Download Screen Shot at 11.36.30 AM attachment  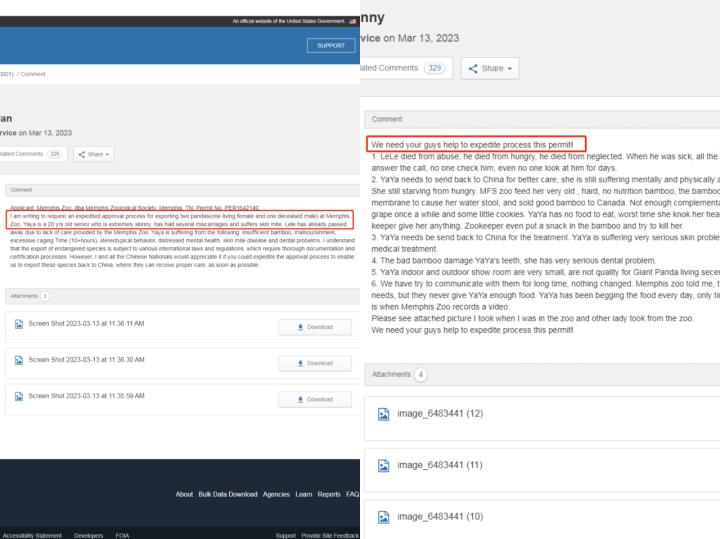click(x=314, y=363)
